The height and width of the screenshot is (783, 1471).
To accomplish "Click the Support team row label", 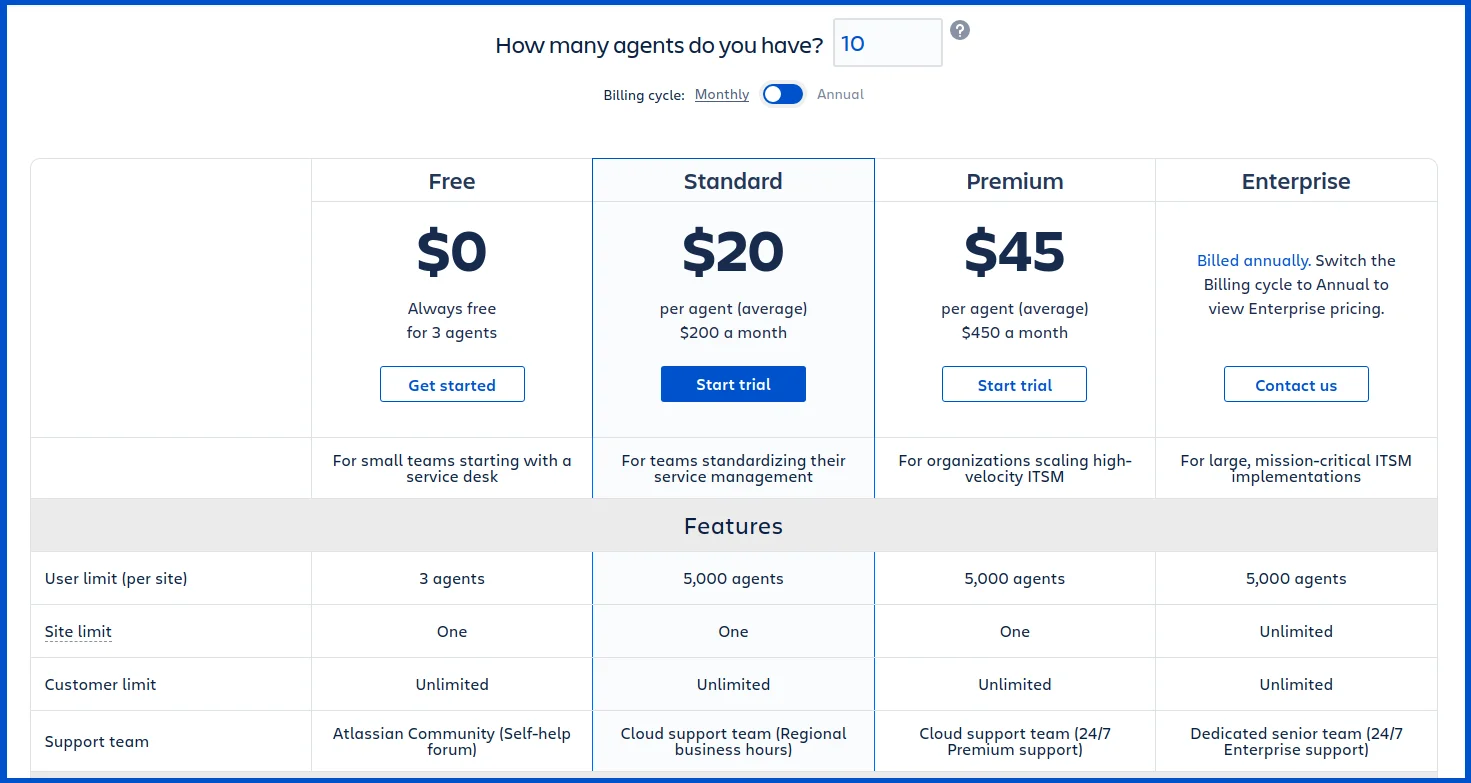I will pyautogui.click(x=97, y=742).
